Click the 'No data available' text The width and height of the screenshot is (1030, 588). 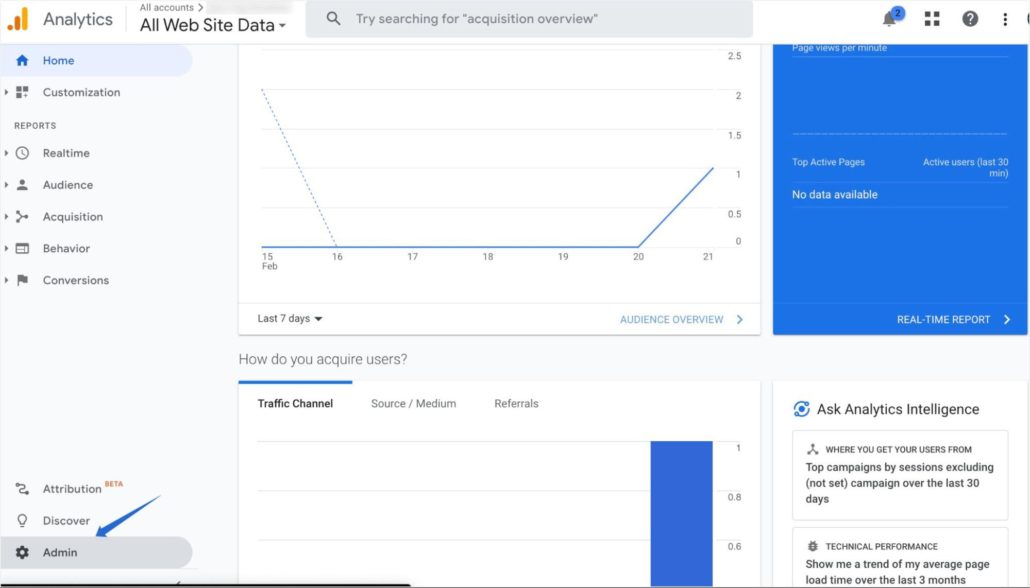pyautogui.click(x=834, y=194)
